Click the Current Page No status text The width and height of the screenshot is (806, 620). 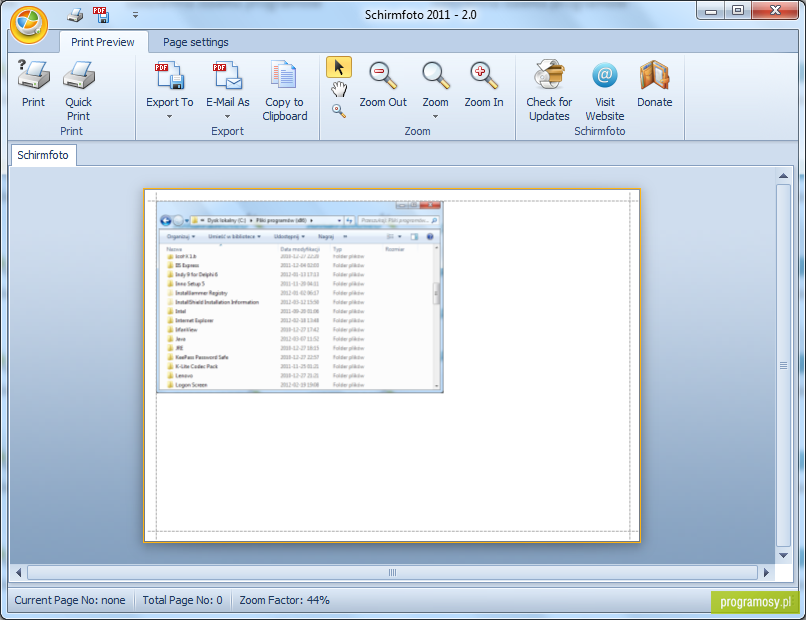point(70,600)
